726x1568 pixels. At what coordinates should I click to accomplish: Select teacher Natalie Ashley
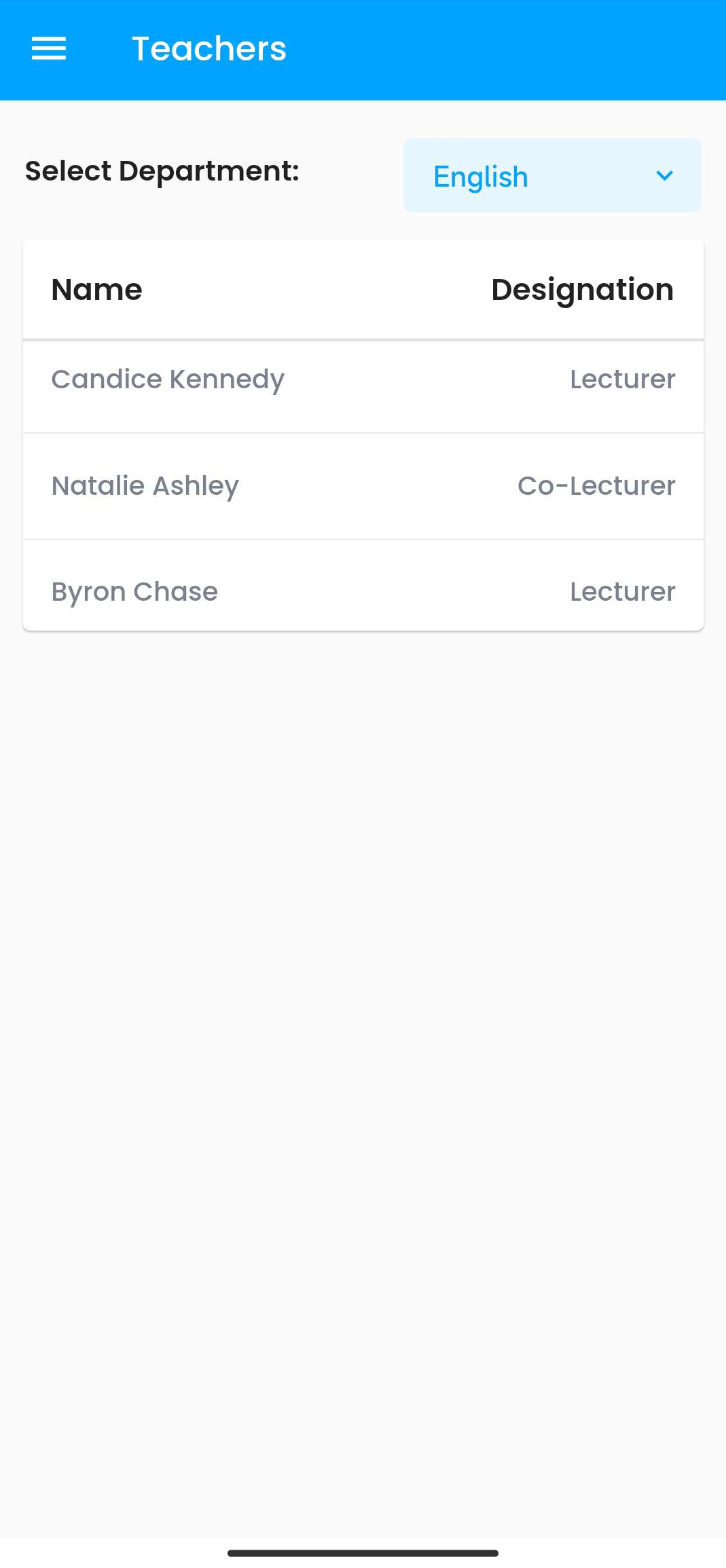pos(145,486)
